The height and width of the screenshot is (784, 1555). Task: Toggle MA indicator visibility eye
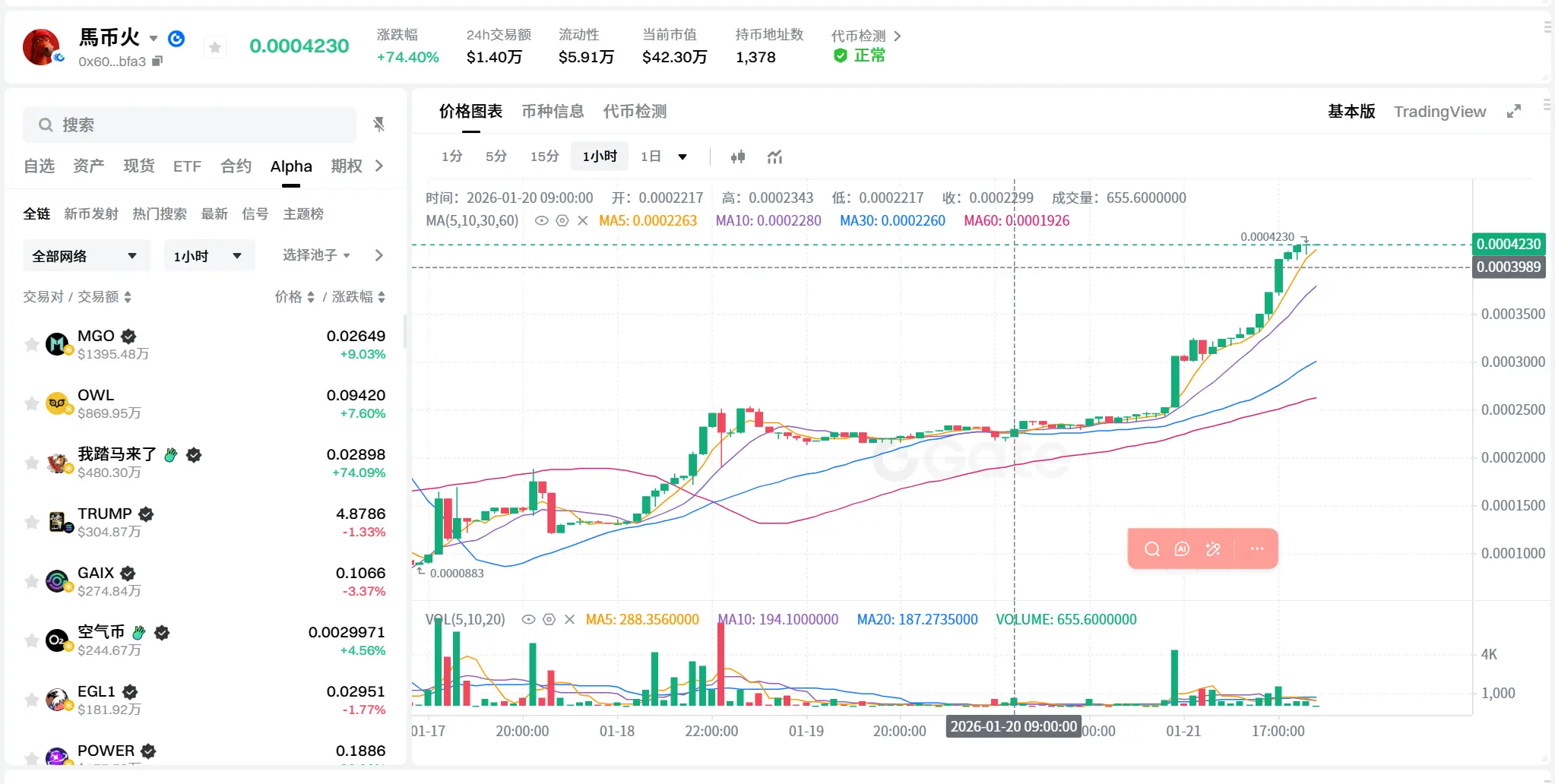pos(542,221)
